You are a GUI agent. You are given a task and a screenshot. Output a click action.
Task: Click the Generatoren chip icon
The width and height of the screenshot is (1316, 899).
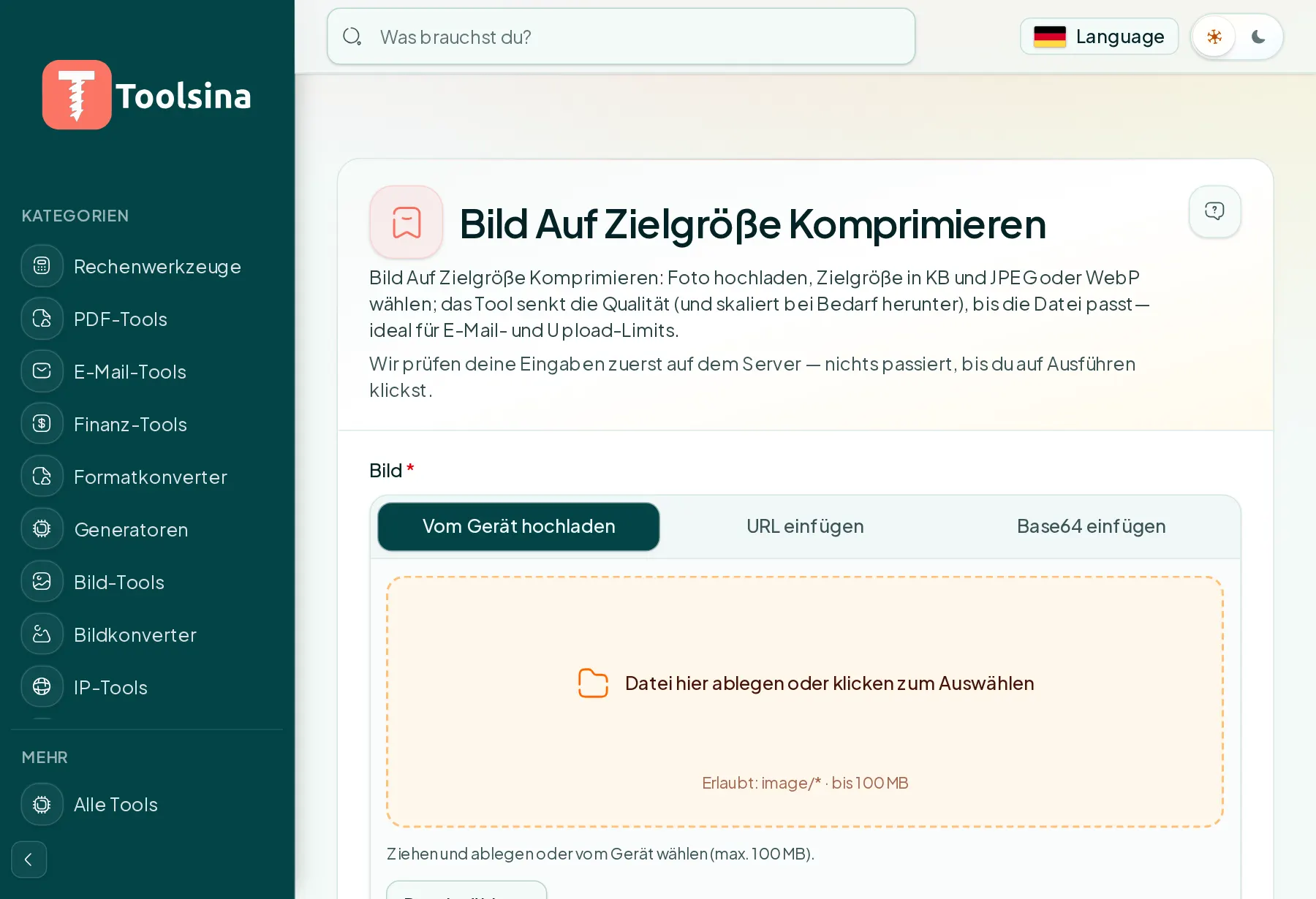click(x=42, y=529)
